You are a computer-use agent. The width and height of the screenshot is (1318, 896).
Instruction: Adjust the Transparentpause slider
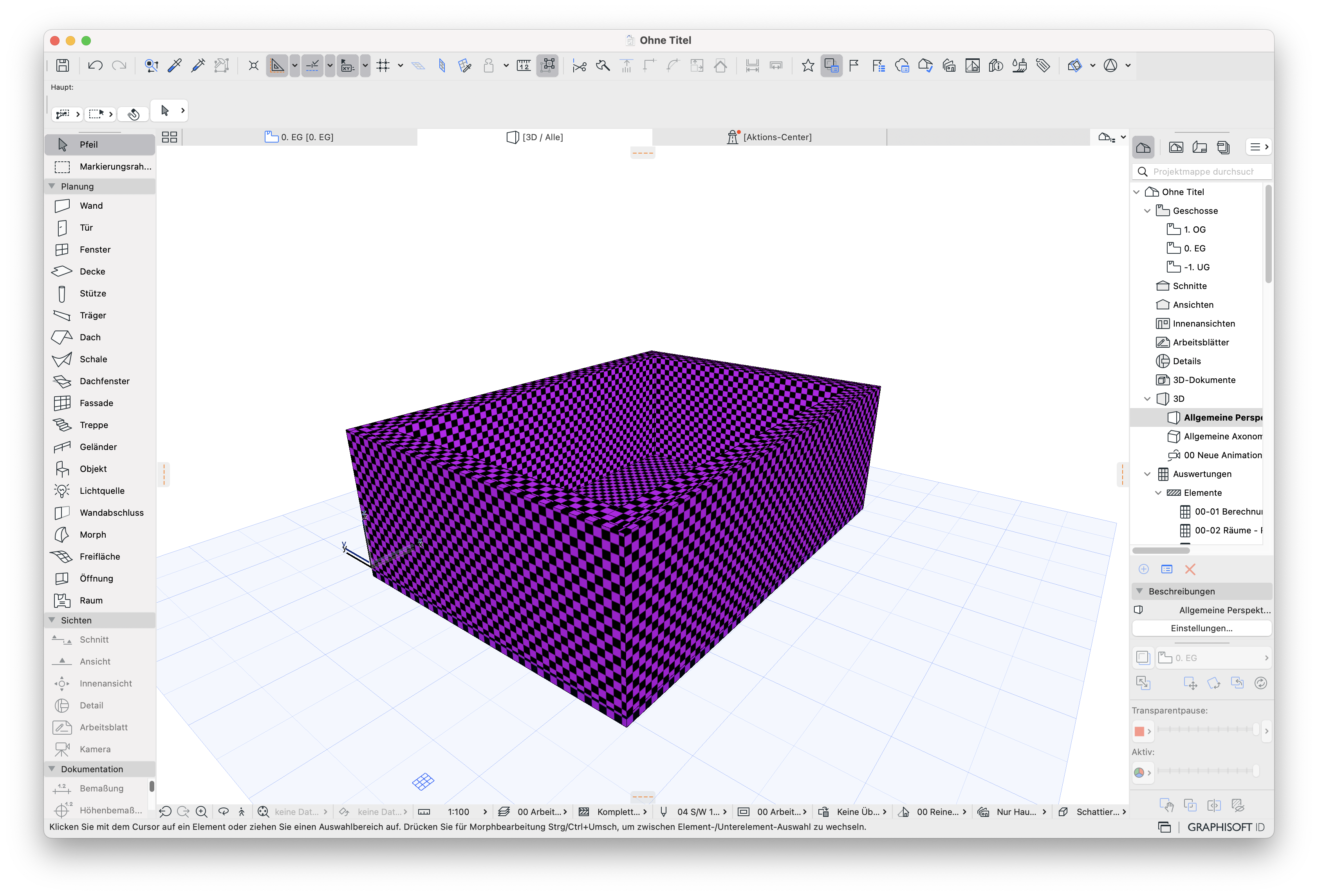coord(1208,730)
